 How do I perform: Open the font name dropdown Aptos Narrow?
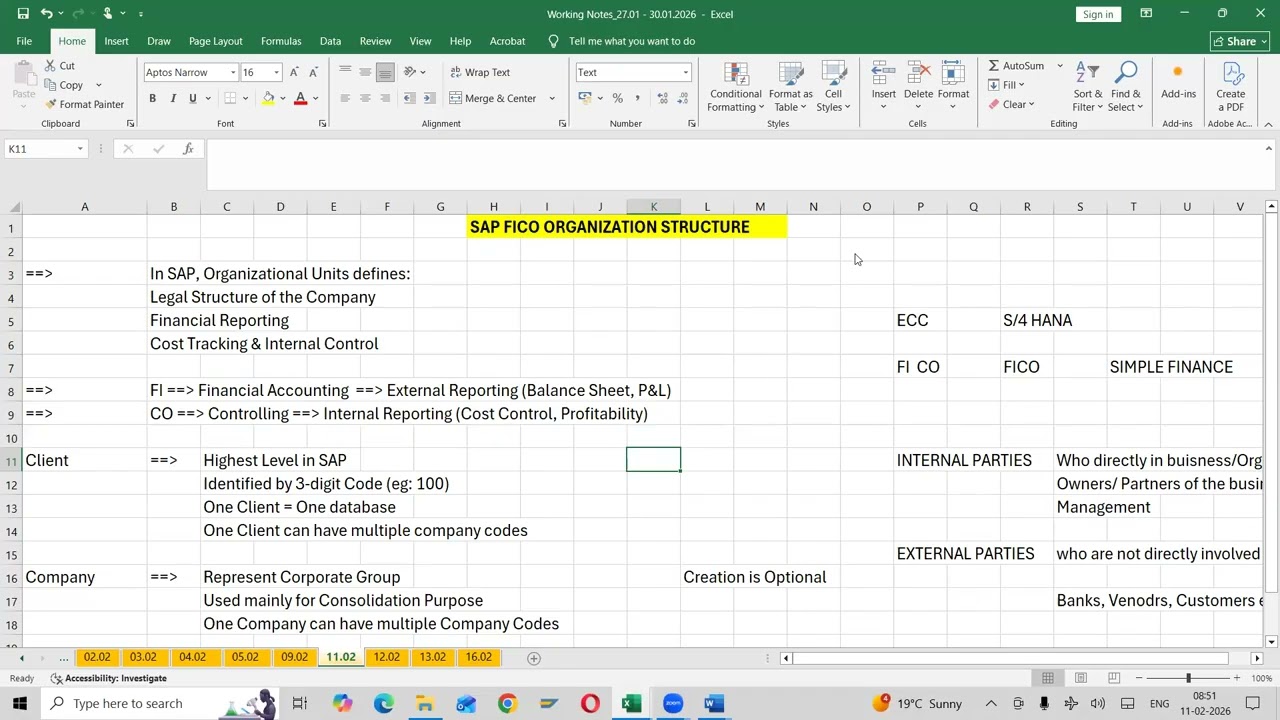(x=233, y=72)
